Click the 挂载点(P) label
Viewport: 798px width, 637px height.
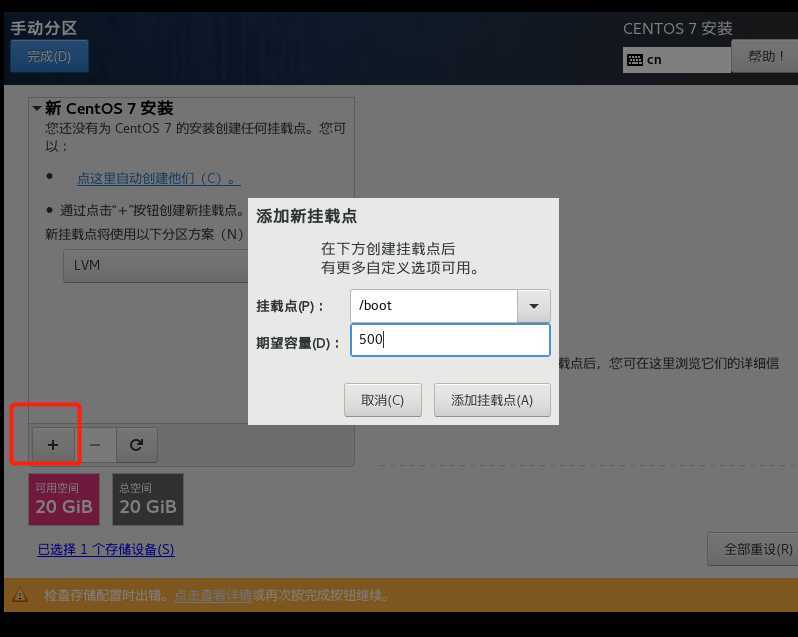[289, 306]
